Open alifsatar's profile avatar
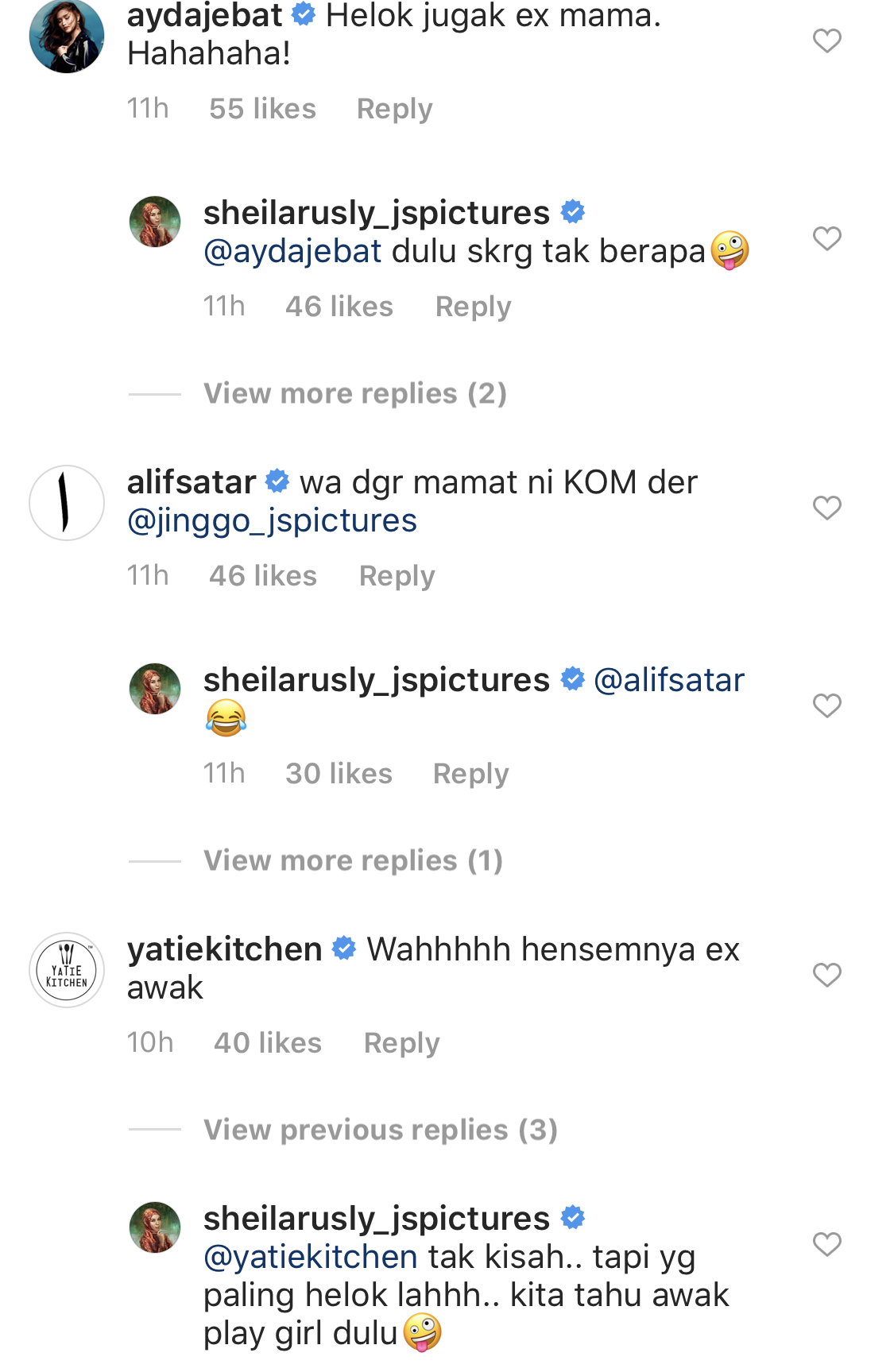 point(67,503)
